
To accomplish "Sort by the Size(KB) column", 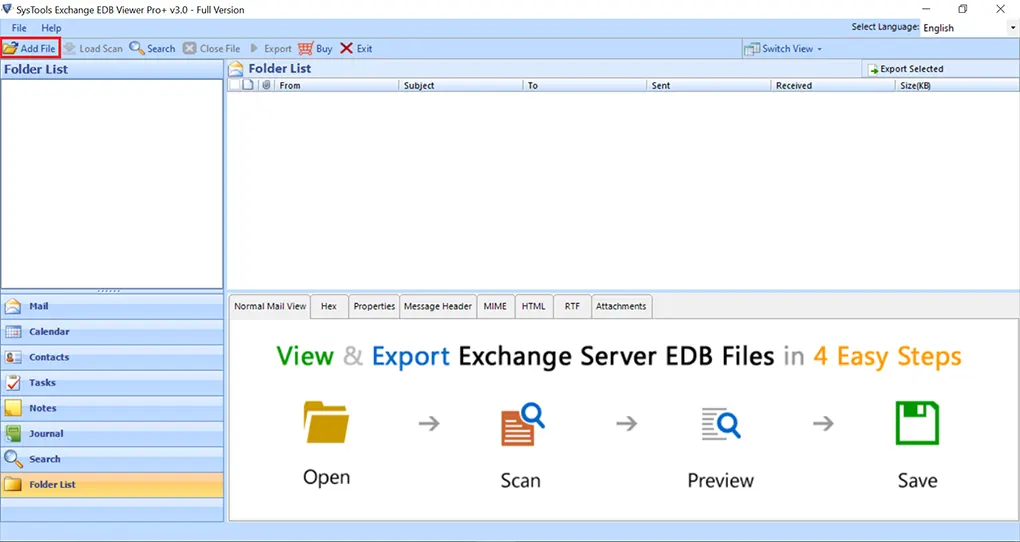I will [957, 85].
